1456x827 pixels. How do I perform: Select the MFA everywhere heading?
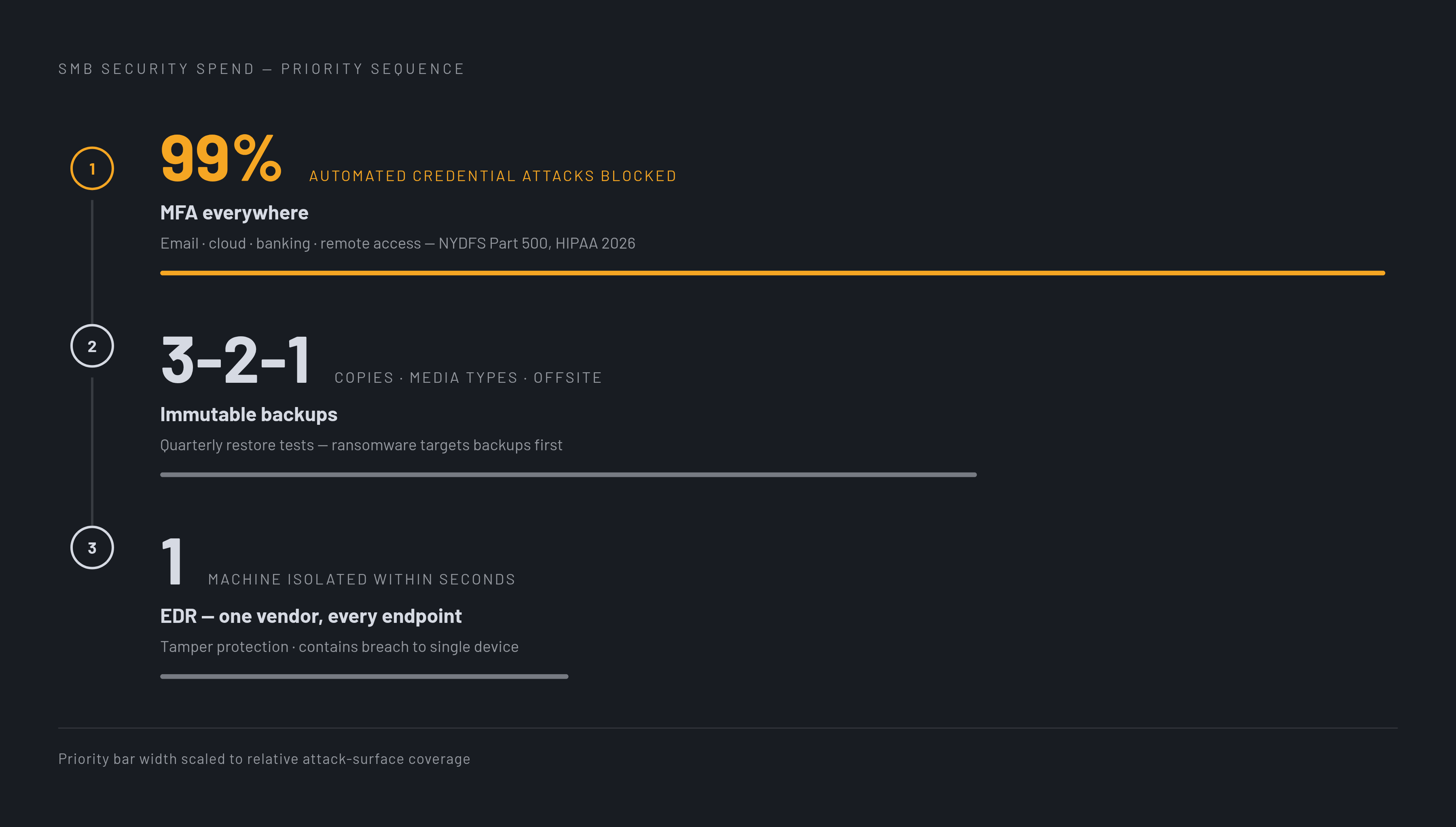(234, 213)
